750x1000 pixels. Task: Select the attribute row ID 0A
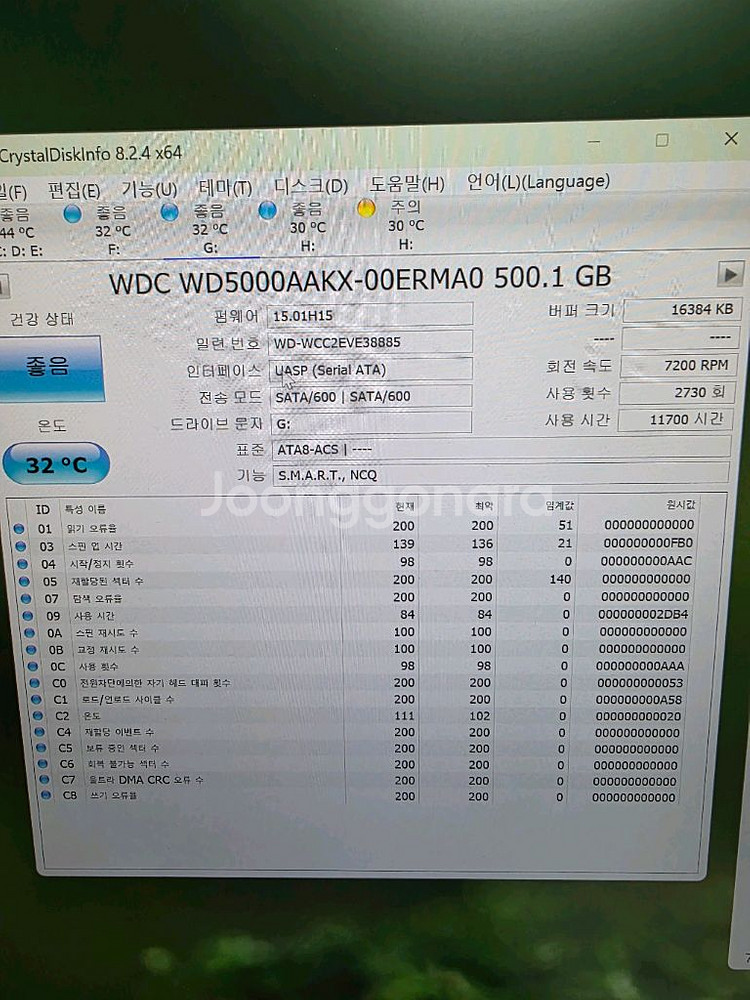[x=357, y=632]
